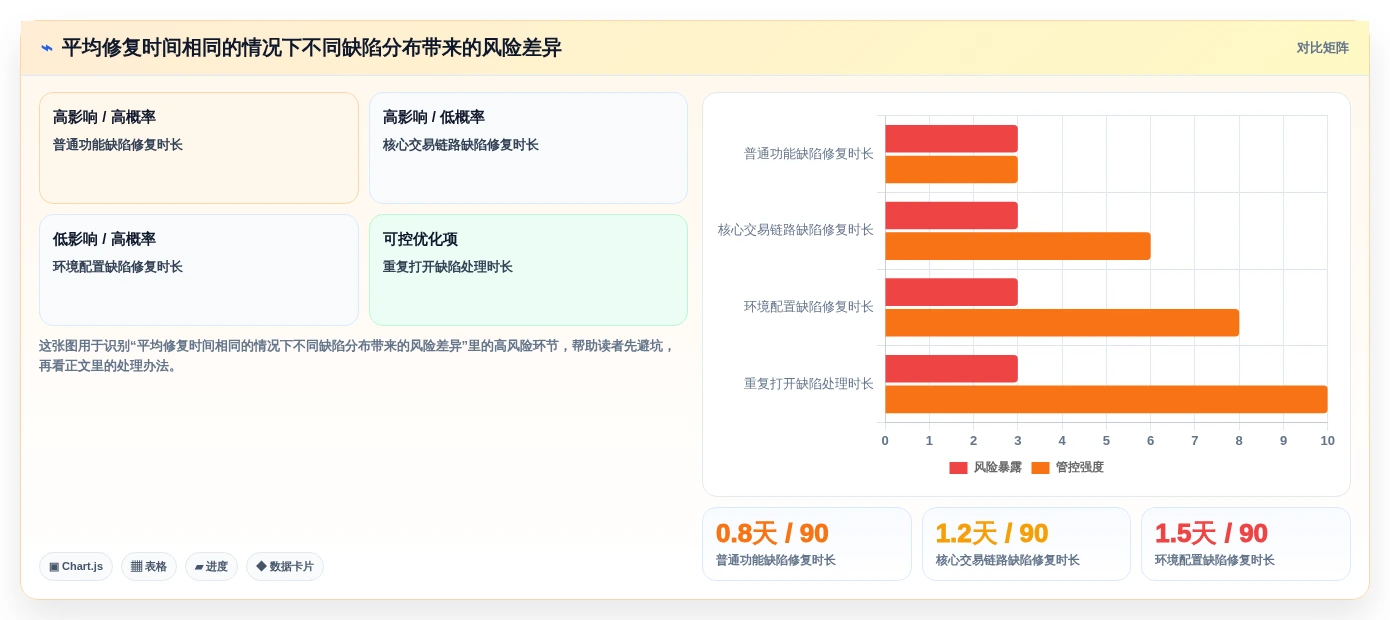Click the orange bar for 重复打开缺陷处理时长
This screenshot has width=1390, height=620.
tap(1106, 399)
